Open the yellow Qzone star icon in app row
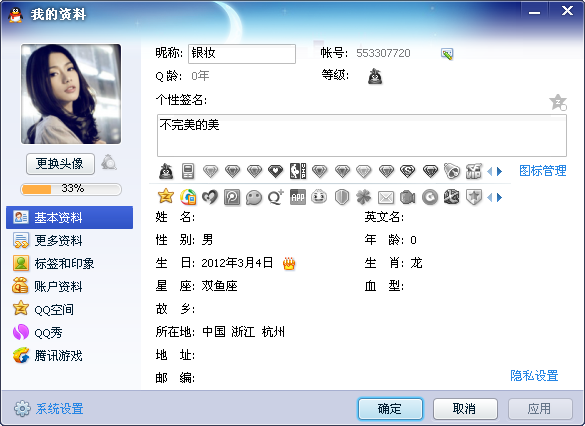The width and height of the screenshot is (585, 426). 166,196
